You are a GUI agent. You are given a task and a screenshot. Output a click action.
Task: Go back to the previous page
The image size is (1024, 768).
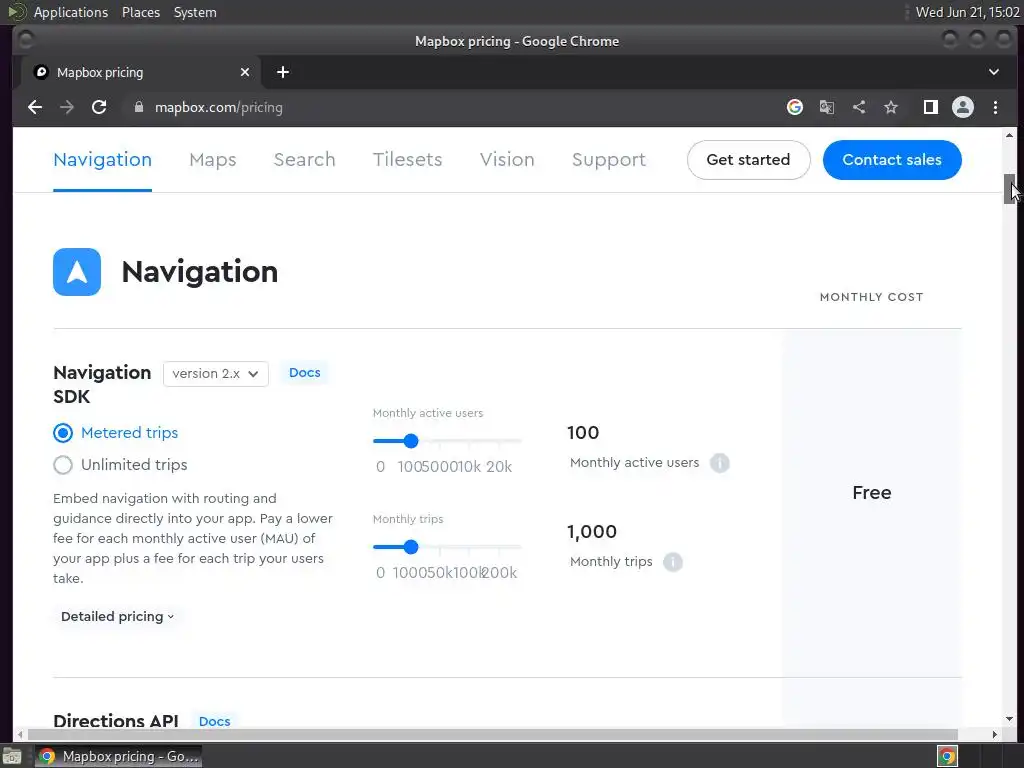[x=35, y=107]
